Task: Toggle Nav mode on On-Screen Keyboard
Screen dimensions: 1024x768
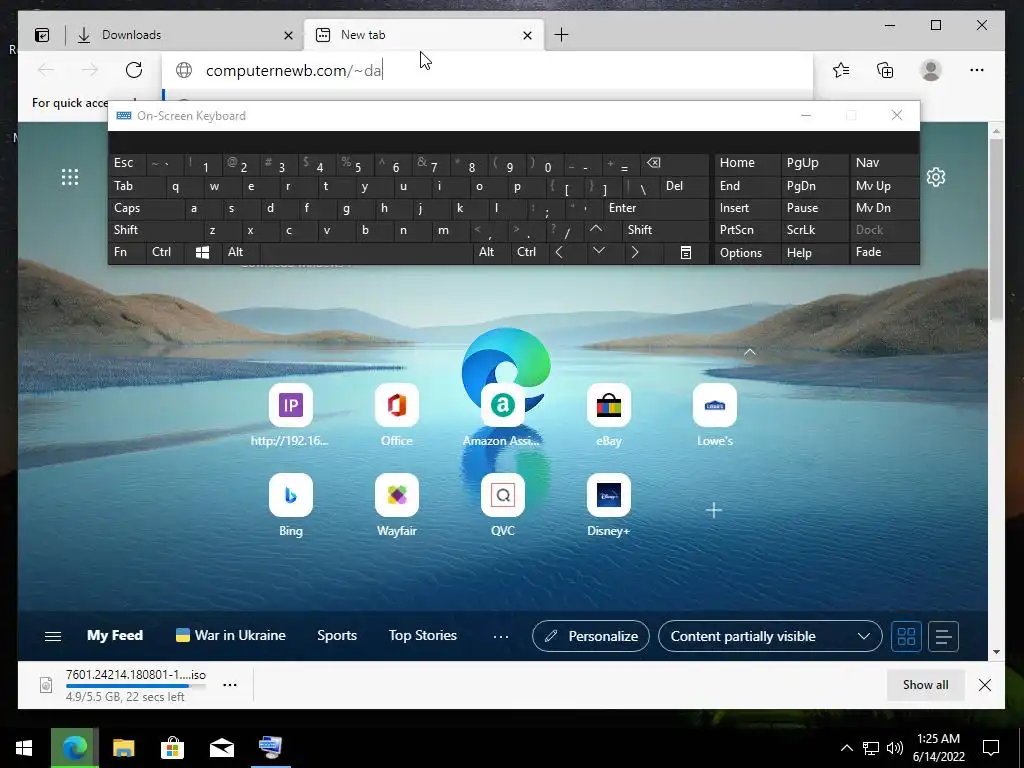Action: click(x=884, y=163)
